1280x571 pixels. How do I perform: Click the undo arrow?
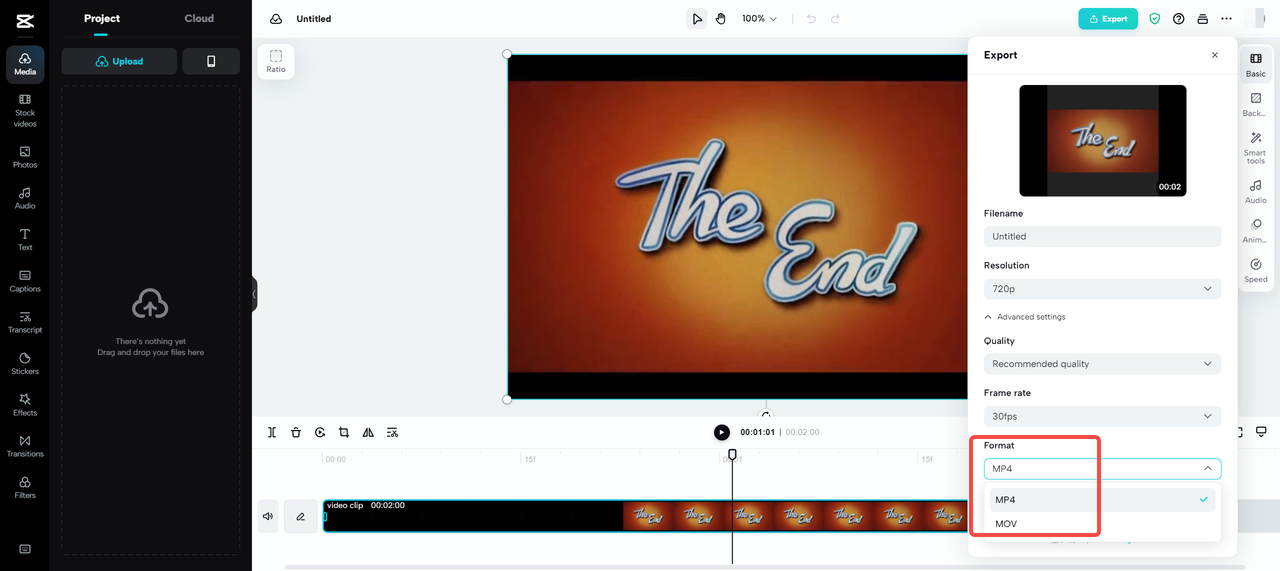pos(811,19)
